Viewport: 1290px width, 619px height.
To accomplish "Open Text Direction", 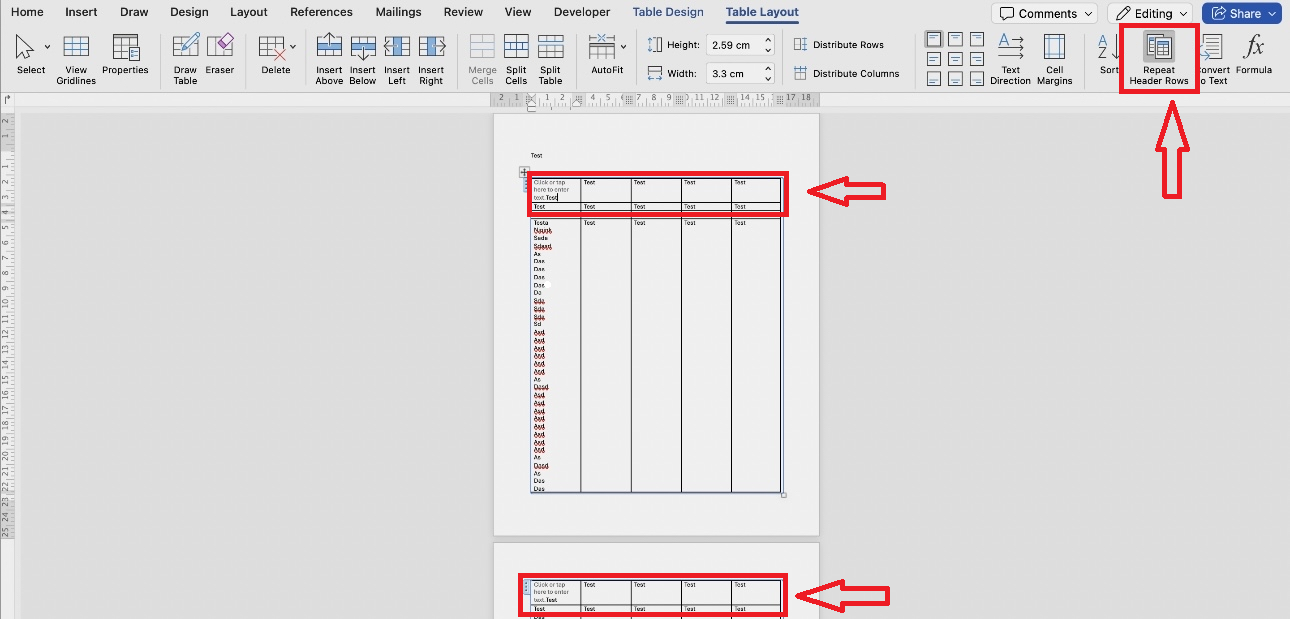I will pyautogui.click(x=1010, y=59).
